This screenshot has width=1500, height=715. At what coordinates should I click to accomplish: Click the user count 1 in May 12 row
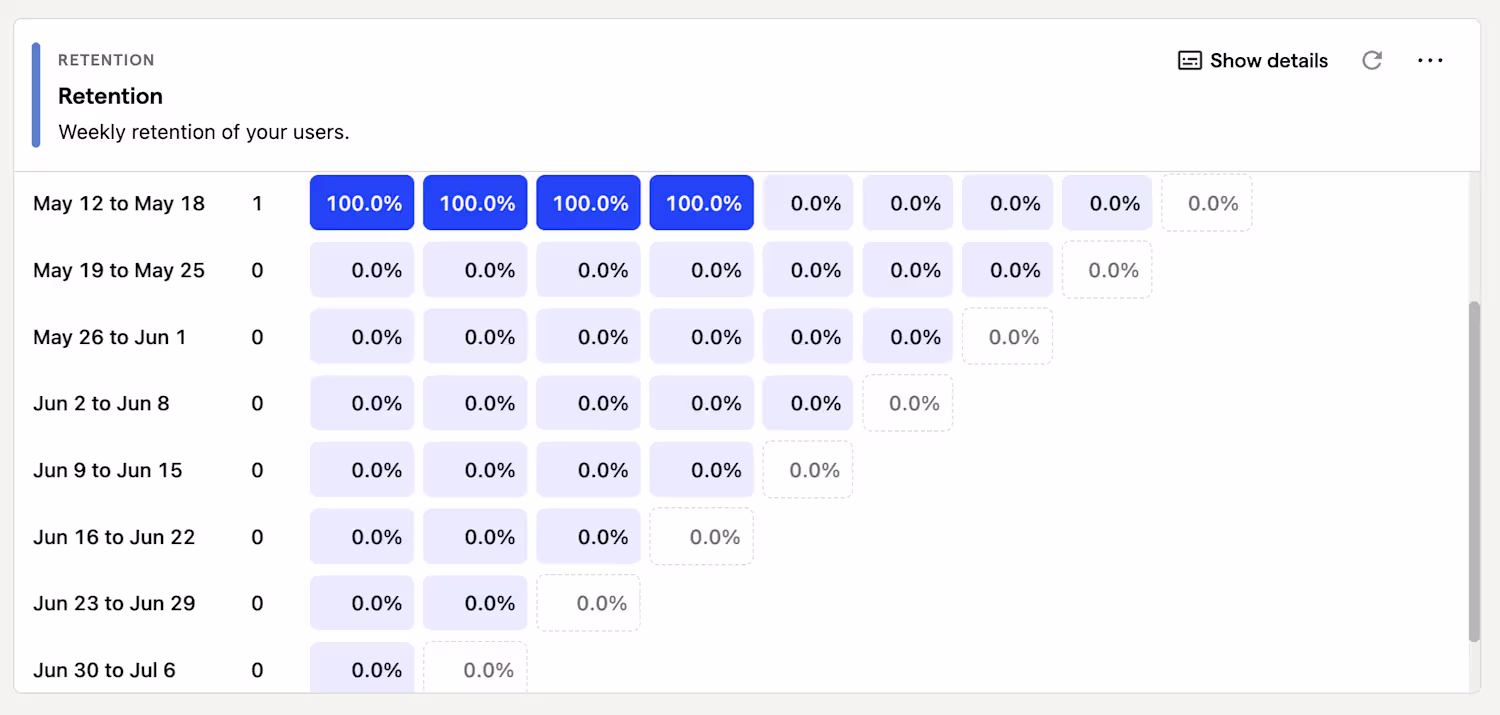point(257,204)
